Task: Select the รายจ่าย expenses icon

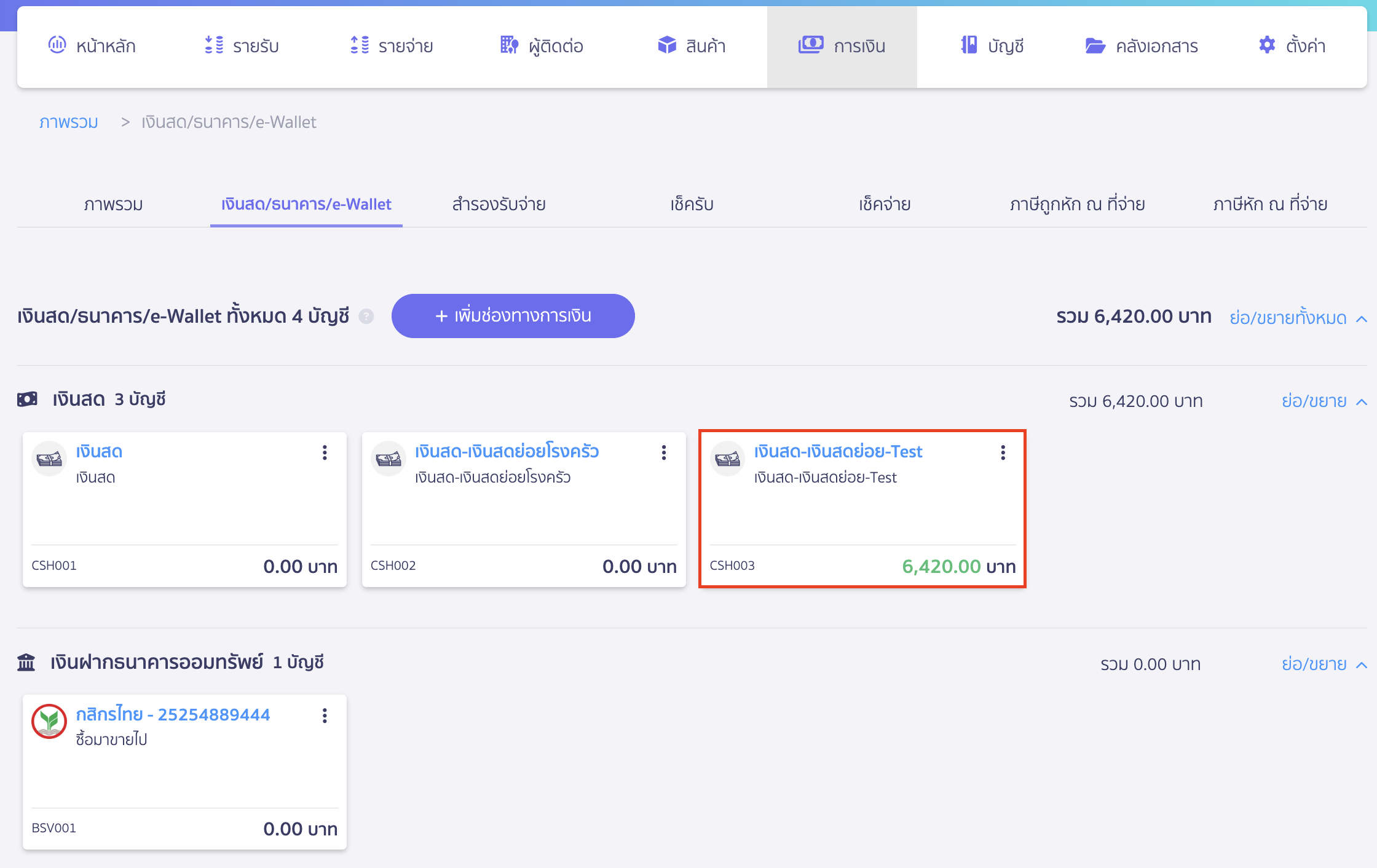Action: [x=360, y=45]
